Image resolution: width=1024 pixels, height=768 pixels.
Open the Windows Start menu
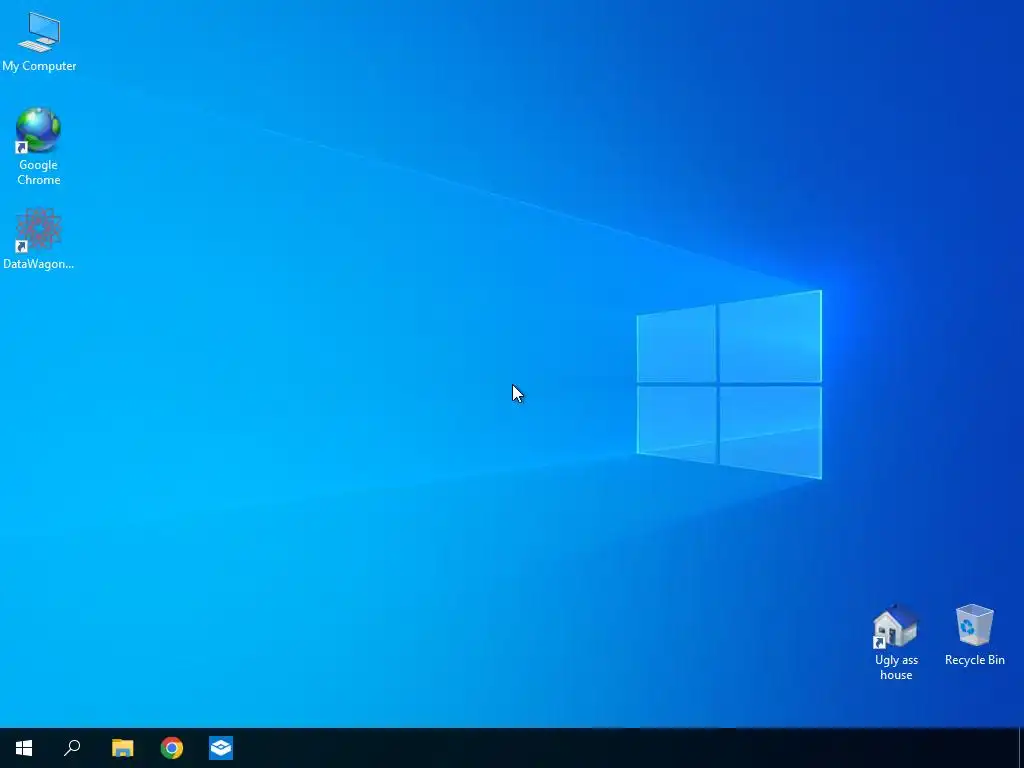coord(24,748)
